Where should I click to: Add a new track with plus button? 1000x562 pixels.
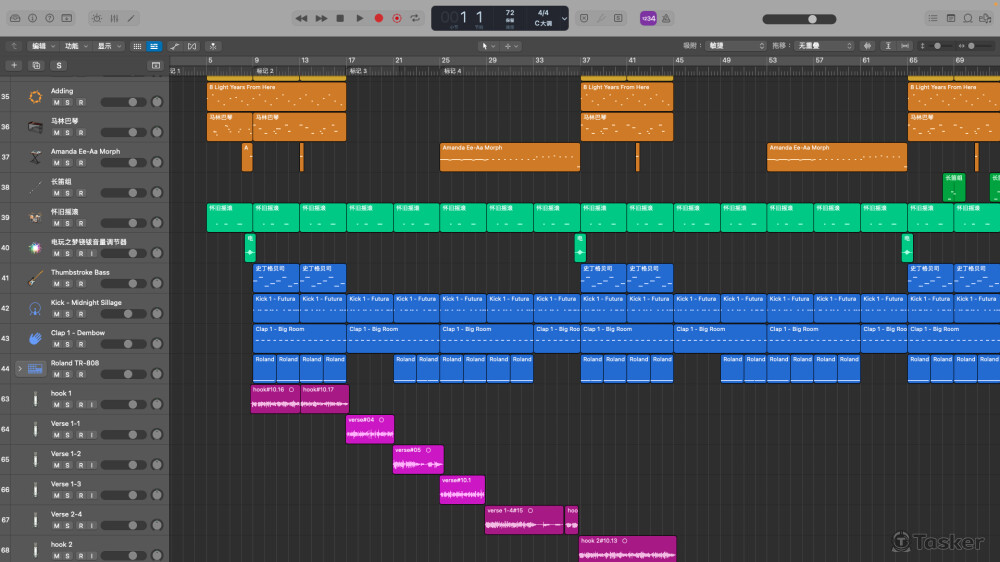click(x=14, y=65)
